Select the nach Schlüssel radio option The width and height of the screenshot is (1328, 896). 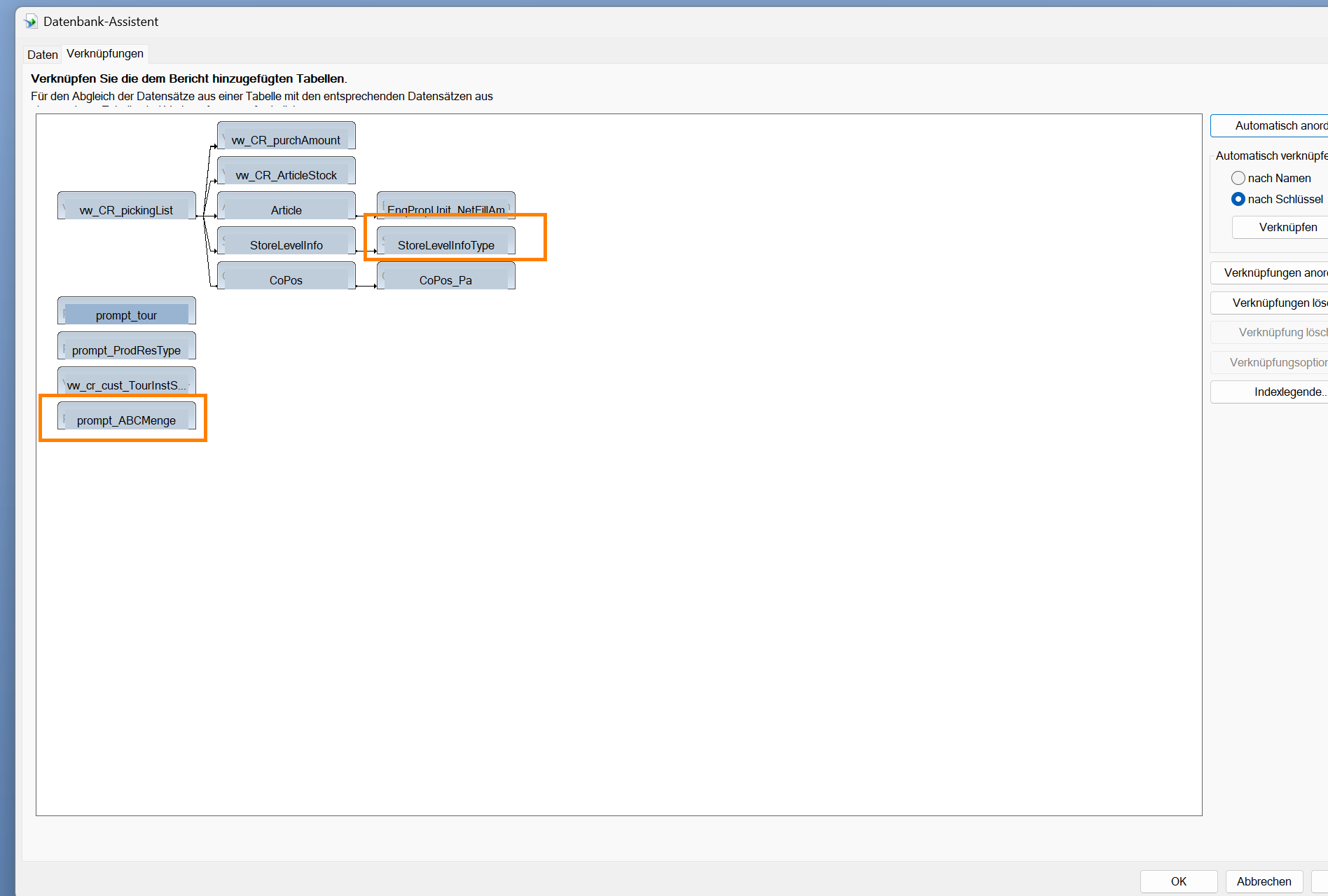[x=1238, y=199]
